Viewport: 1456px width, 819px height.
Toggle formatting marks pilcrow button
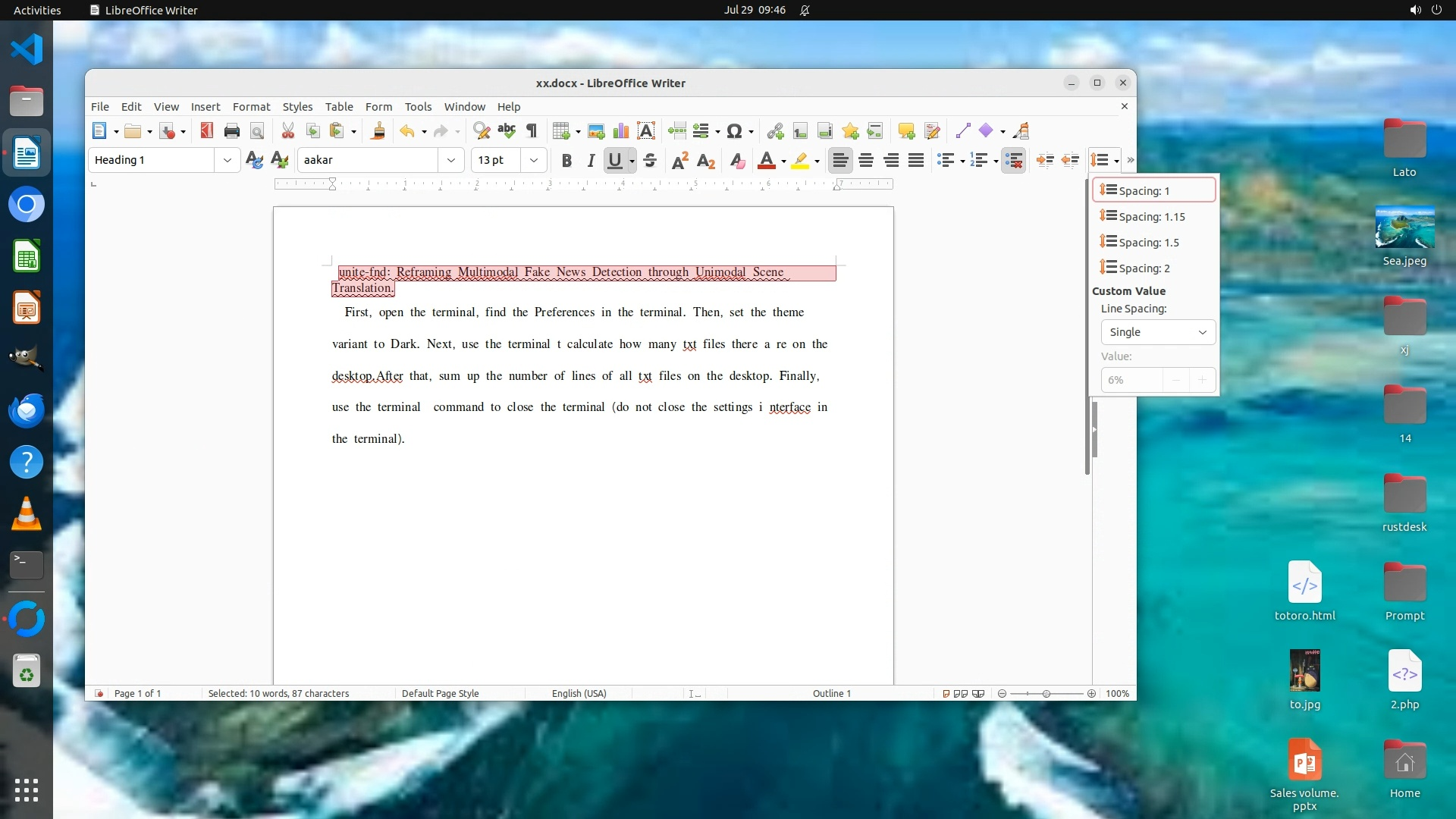[x=532, y=130]
